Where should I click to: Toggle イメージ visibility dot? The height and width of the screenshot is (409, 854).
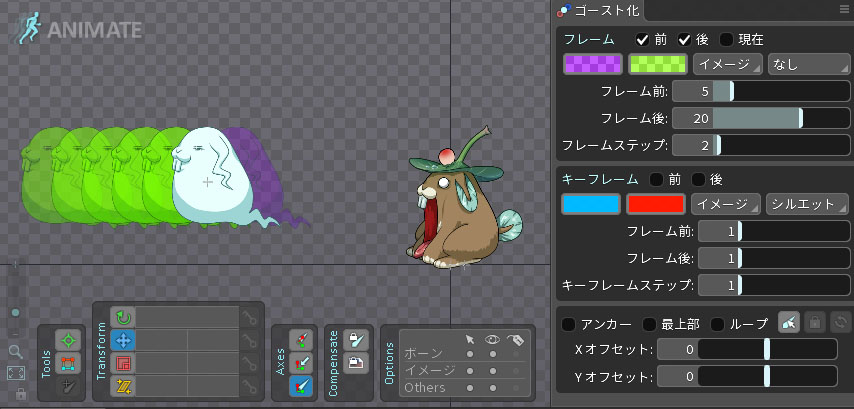[493, 371]
